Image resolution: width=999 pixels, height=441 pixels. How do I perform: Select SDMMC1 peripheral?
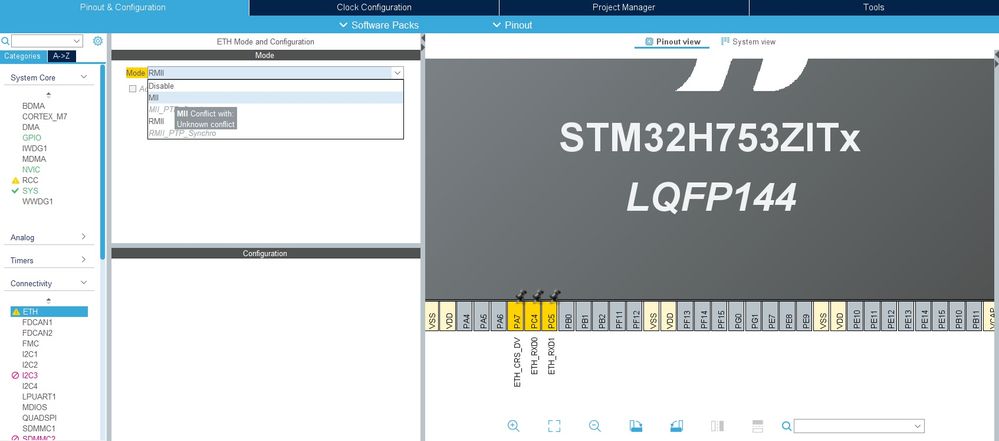pyautogui.click(x=39, y=428)
